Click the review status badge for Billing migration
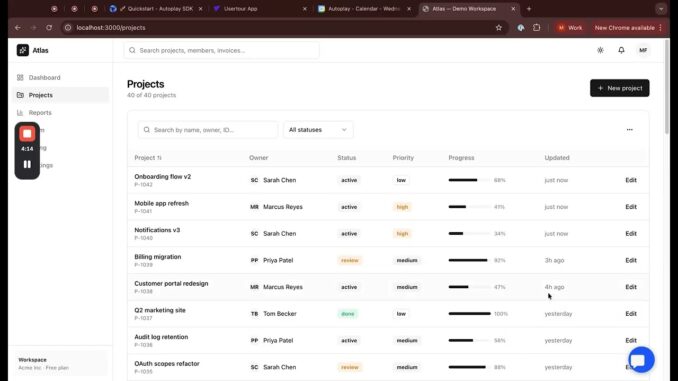Viewport: 678px width, 381px height. (x=349, y=260)
